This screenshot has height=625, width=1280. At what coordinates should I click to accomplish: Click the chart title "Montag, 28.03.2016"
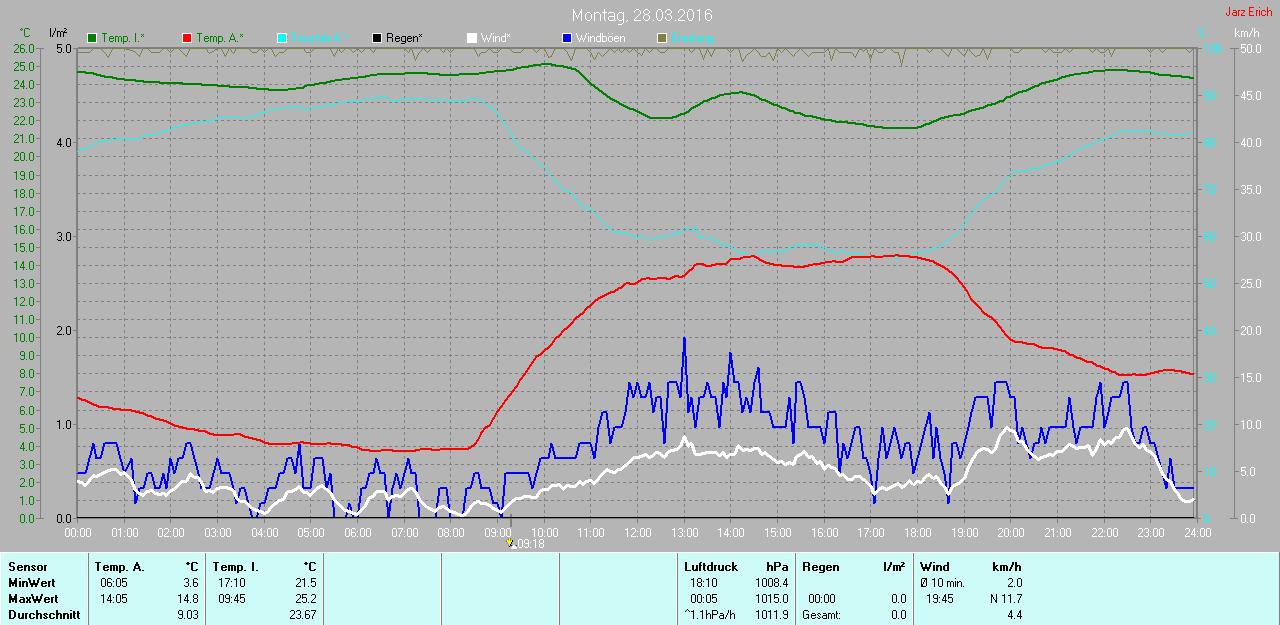(x=643, y=16)
